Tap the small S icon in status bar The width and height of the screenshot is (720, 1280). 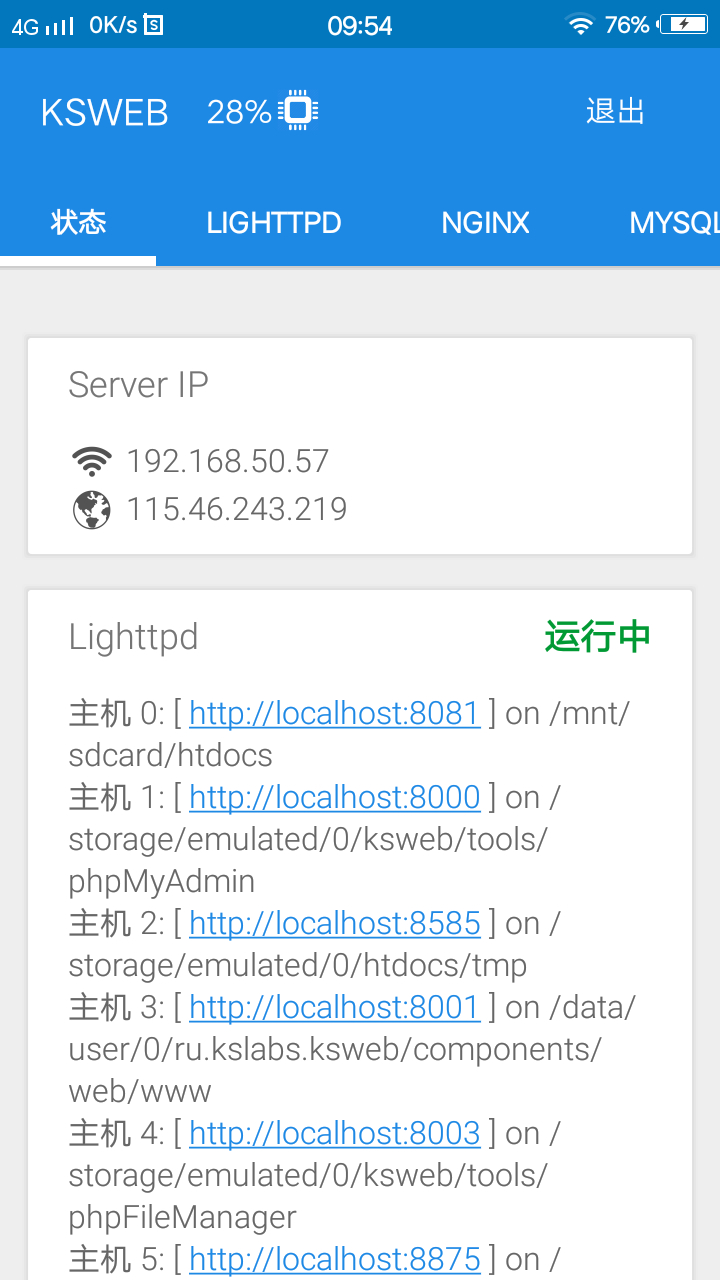tap(153, 25)
